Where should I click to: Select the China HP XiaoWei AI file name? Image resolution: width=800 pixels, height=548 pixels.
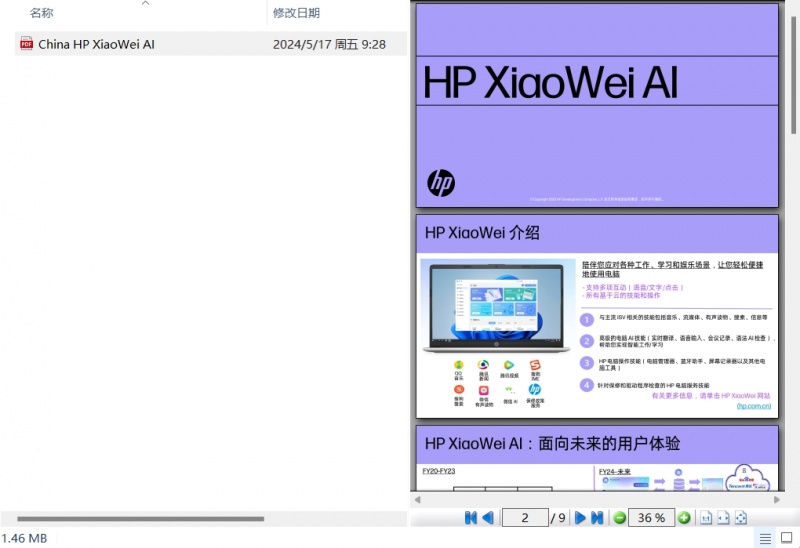96,44
